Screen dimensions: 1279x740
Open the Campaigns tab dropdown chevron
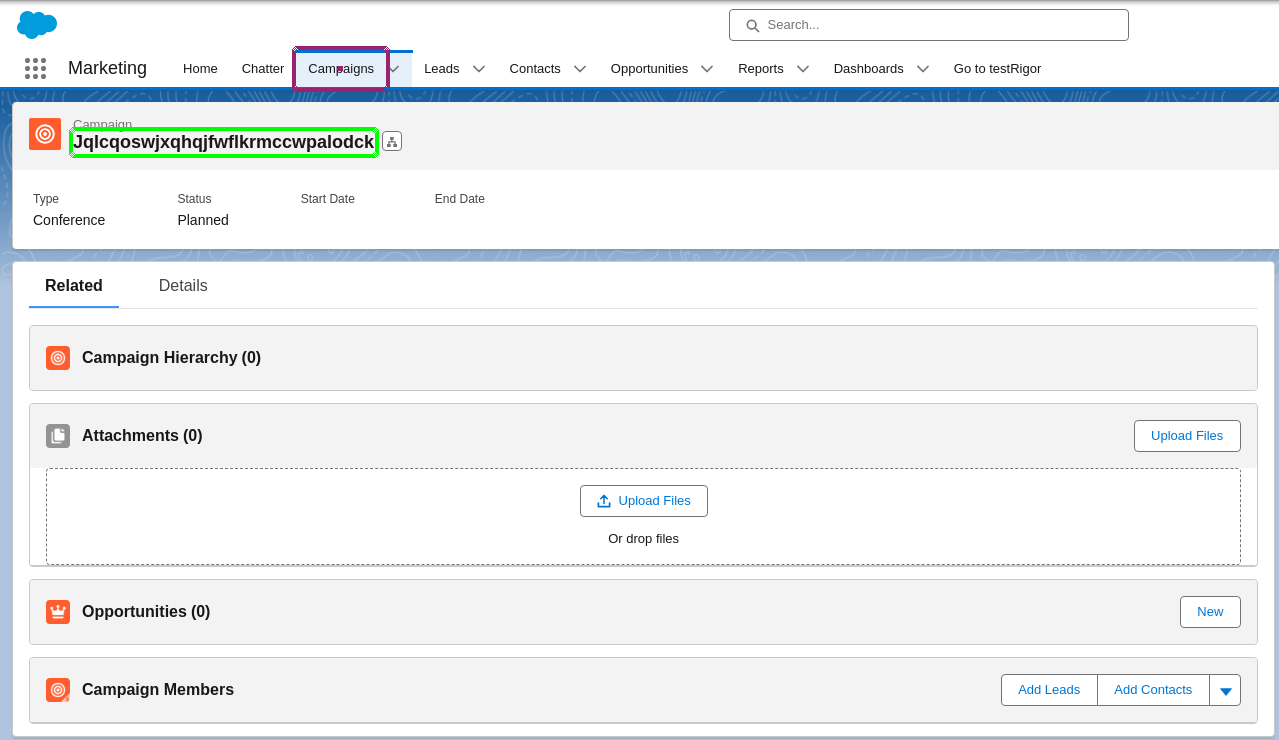394,68
